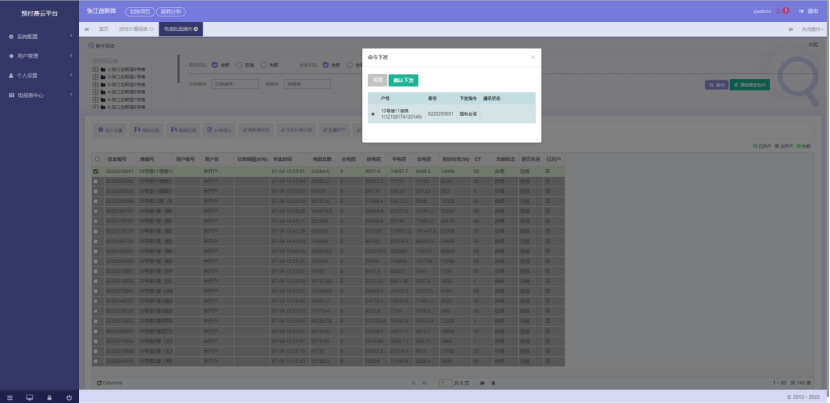The image size is (830, 403).
Task: Click the lock icon at sidebar bottom
Action: point(49,397)
